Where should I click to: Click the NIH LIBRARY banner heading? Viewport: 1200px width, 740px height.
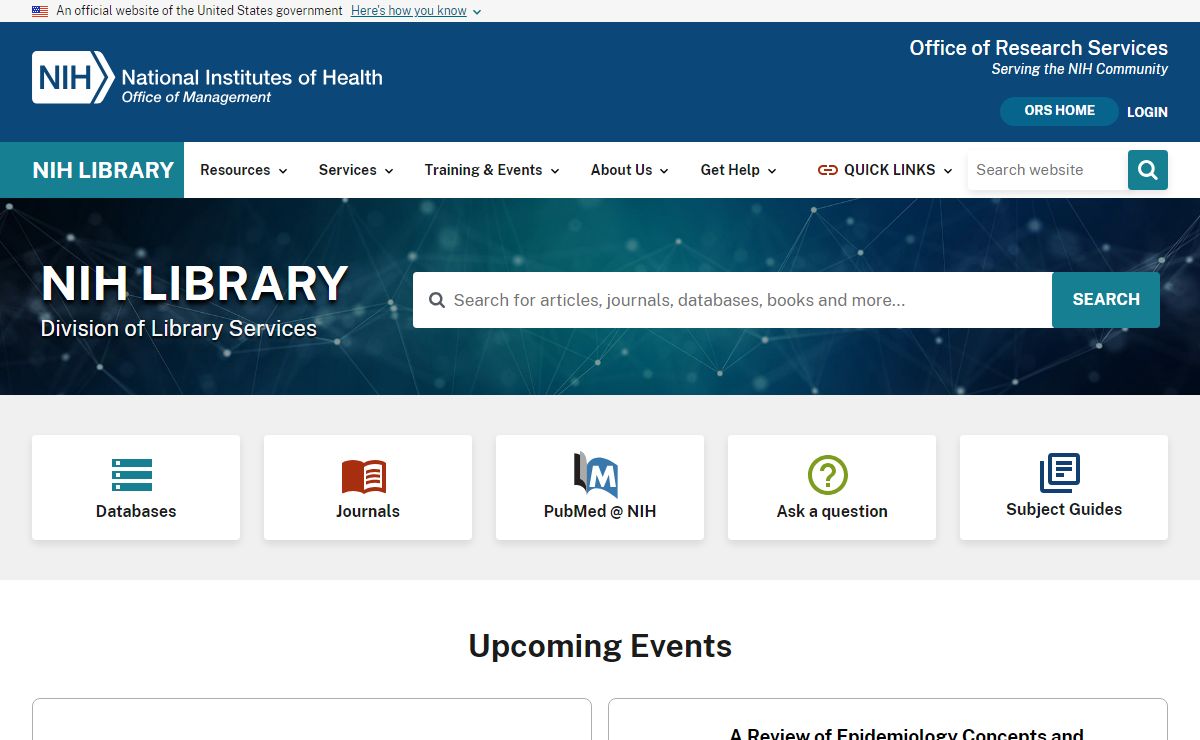tap(194, 283)
